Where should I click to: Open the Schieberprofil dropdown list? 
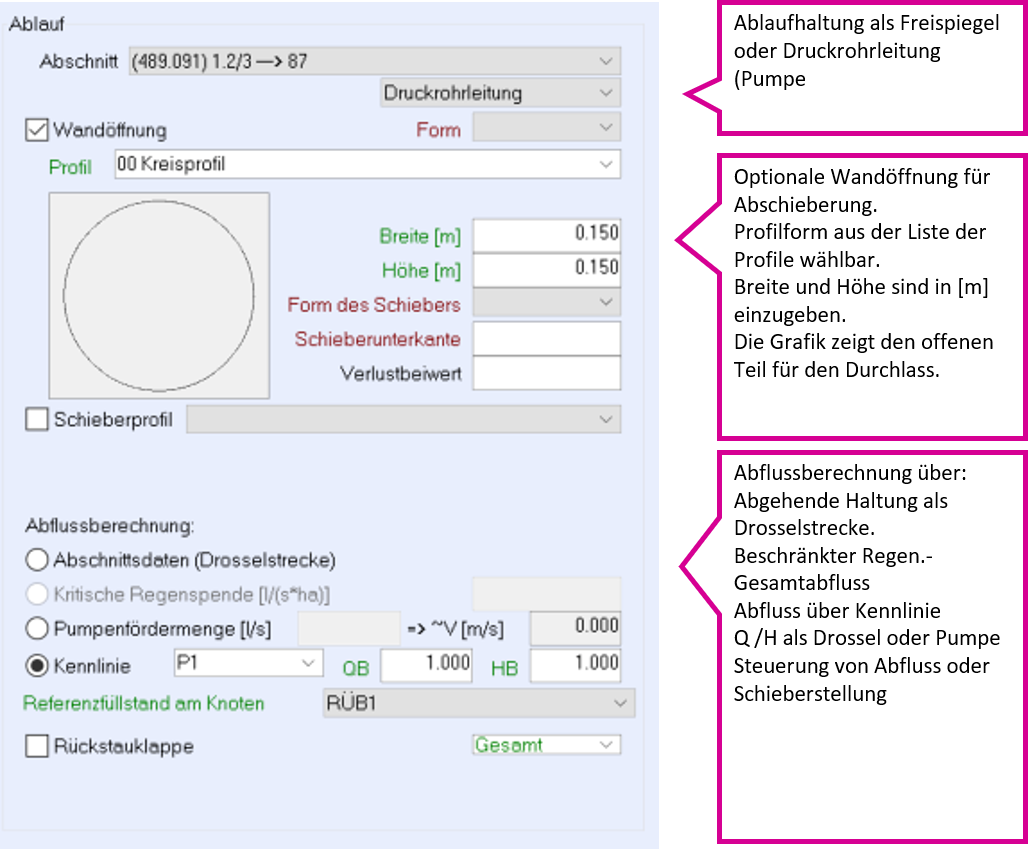click(x=403, y=420)
